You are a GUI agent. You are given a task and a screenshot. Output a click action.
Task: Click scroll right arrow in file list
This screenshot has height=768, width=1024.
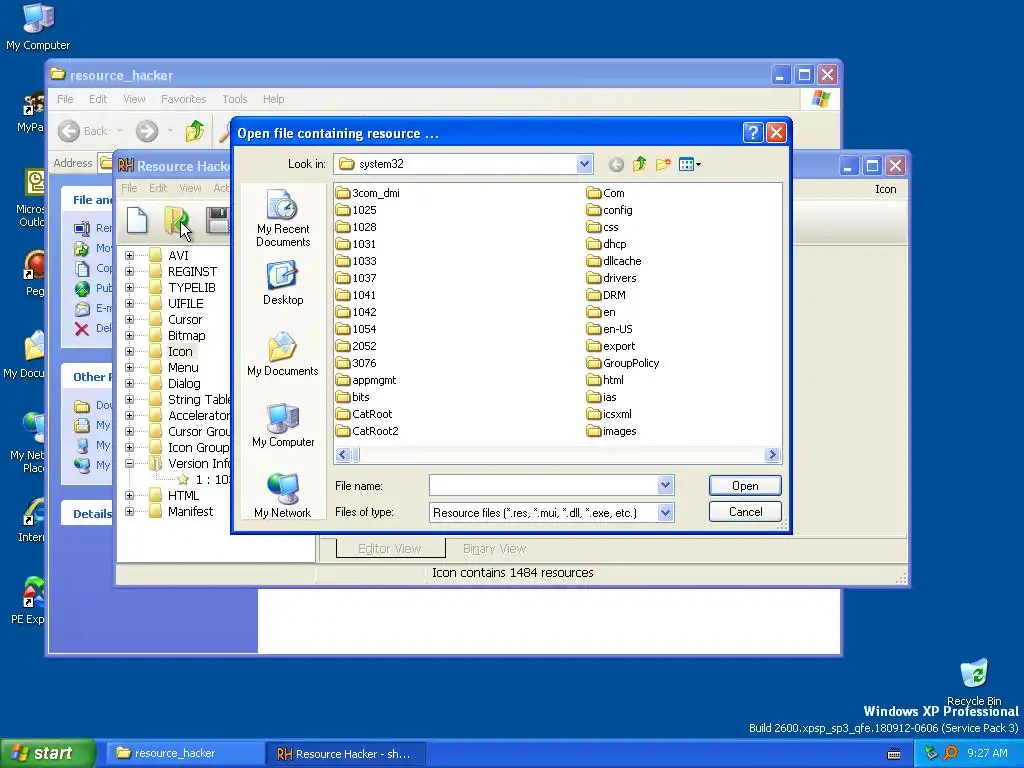tap(772, 455)
